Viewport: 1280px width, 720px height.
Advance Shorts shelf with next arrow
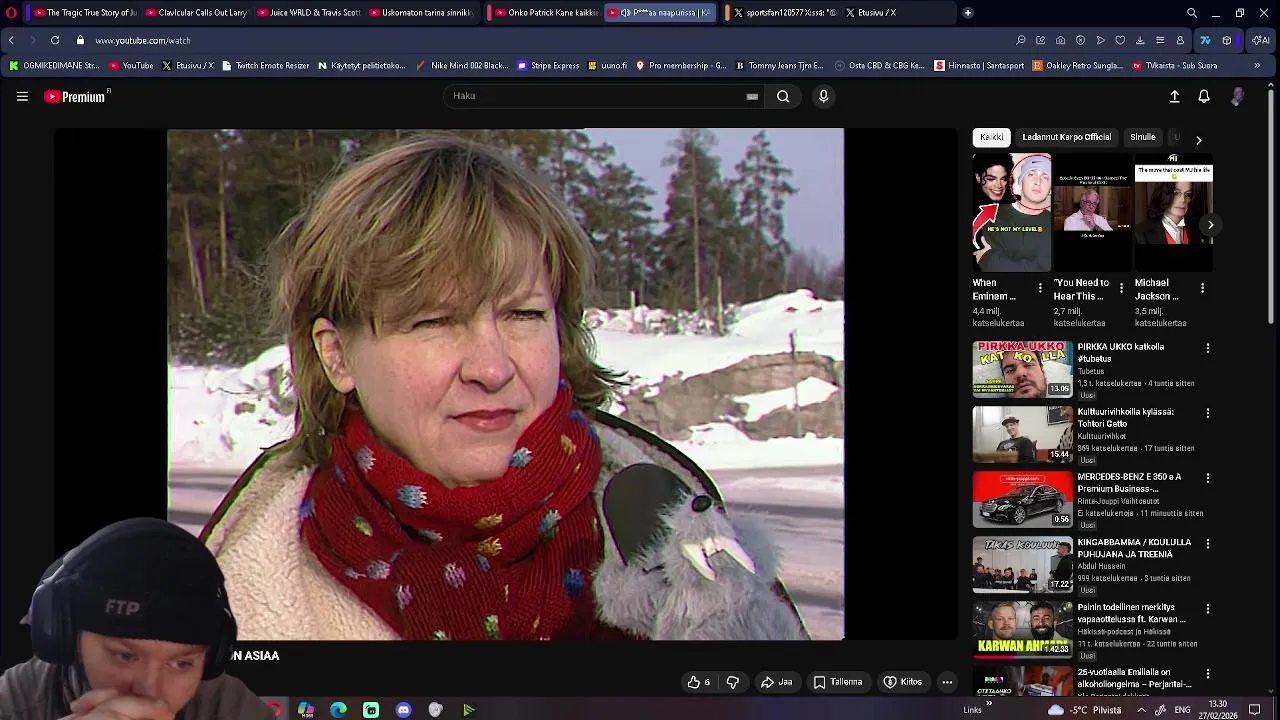(1210, 225)
